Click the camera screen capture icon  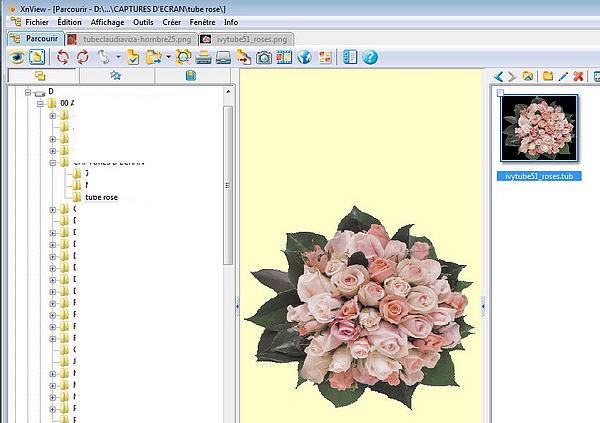[264, 57]
